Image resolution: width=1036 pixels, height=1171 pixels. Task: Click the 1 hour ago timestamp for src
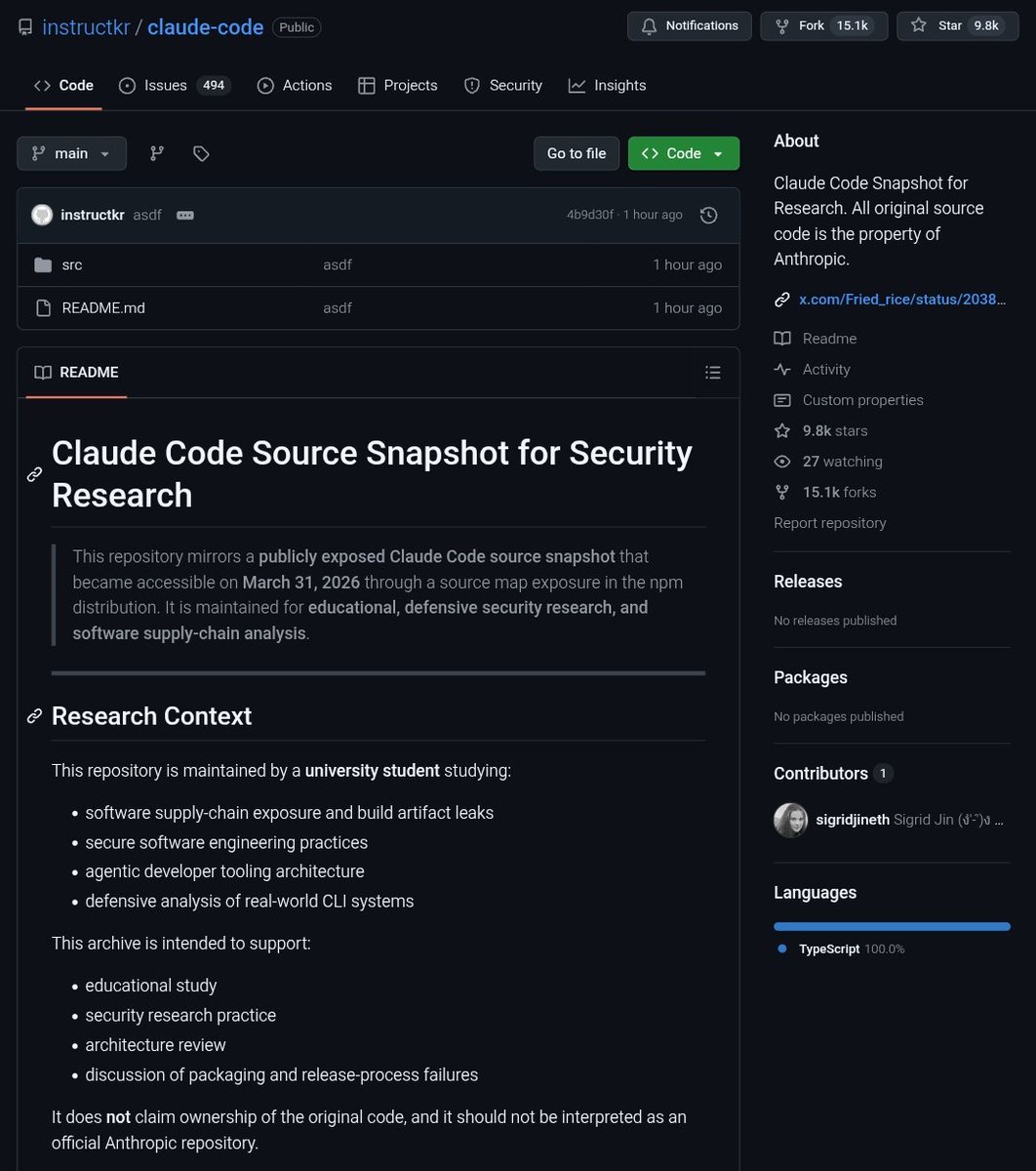(688, 264)
